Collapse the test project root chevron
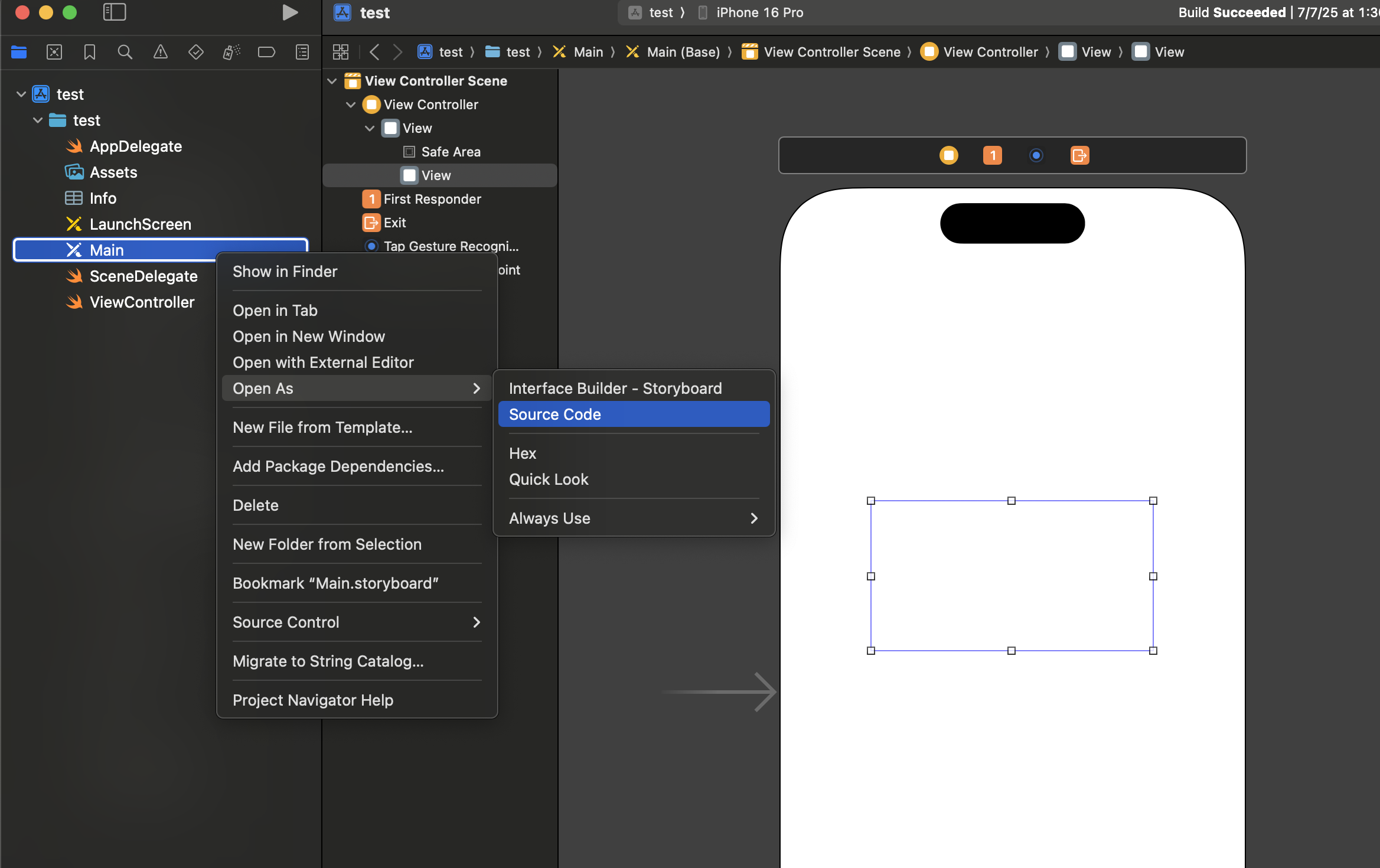This screenshot has width=1380, height=868. (x=21, y=94)
